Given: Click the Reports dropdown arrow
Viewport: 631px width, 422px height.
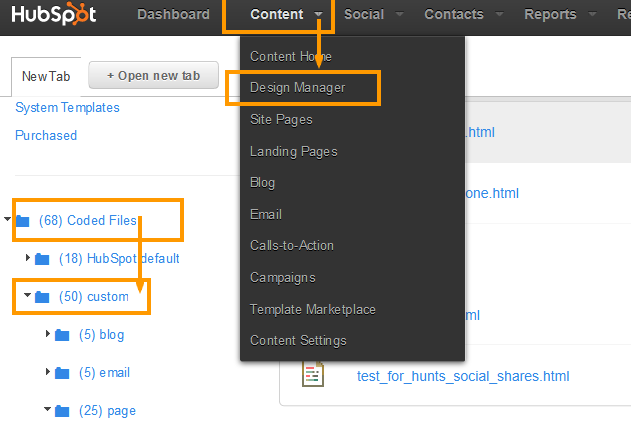Looking at the screenshot, I should [x=592, y=14].
